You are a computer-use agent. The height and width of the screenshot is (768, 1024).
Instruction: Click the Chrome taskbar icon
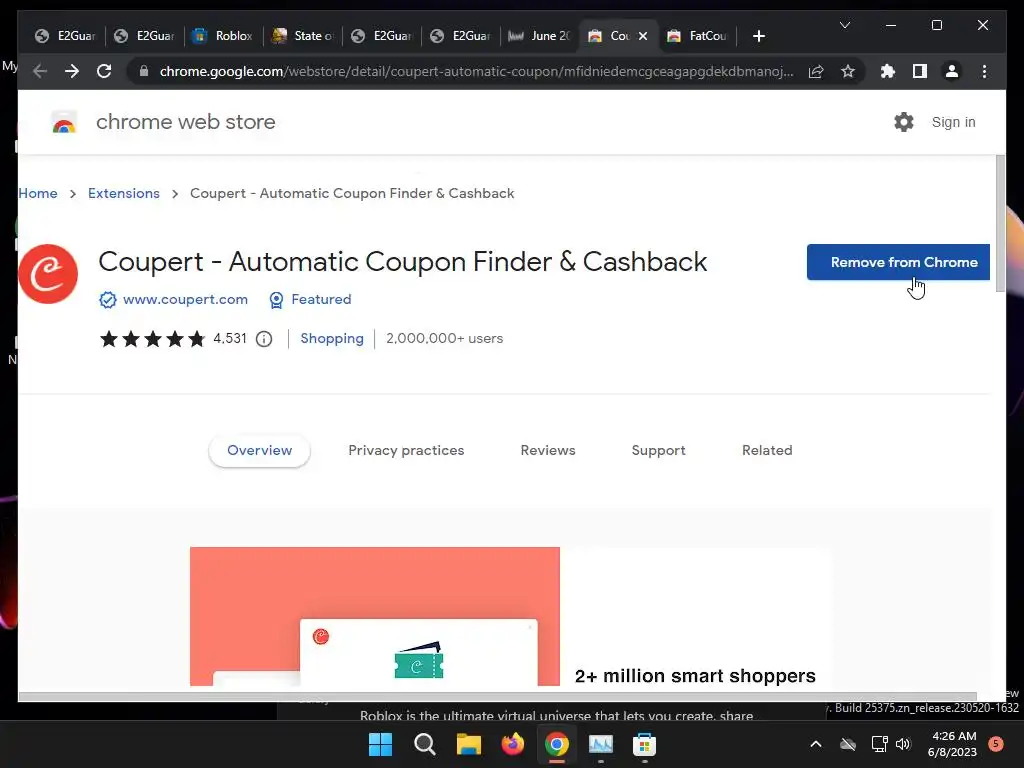point(556,744)
